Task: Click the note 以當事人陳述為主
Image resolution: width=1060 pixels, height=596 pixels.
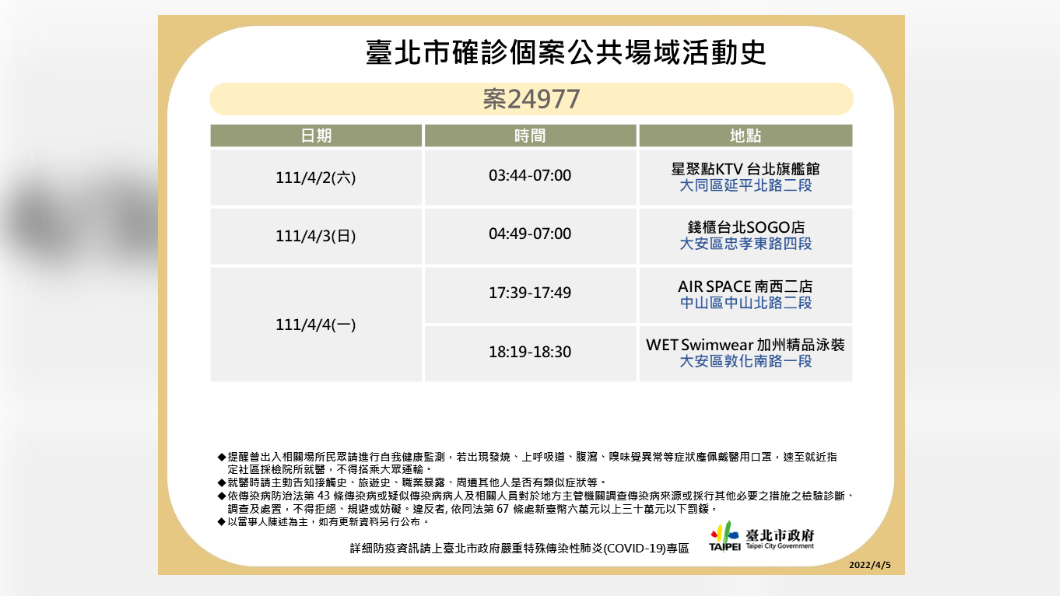Action: (324, 522)
